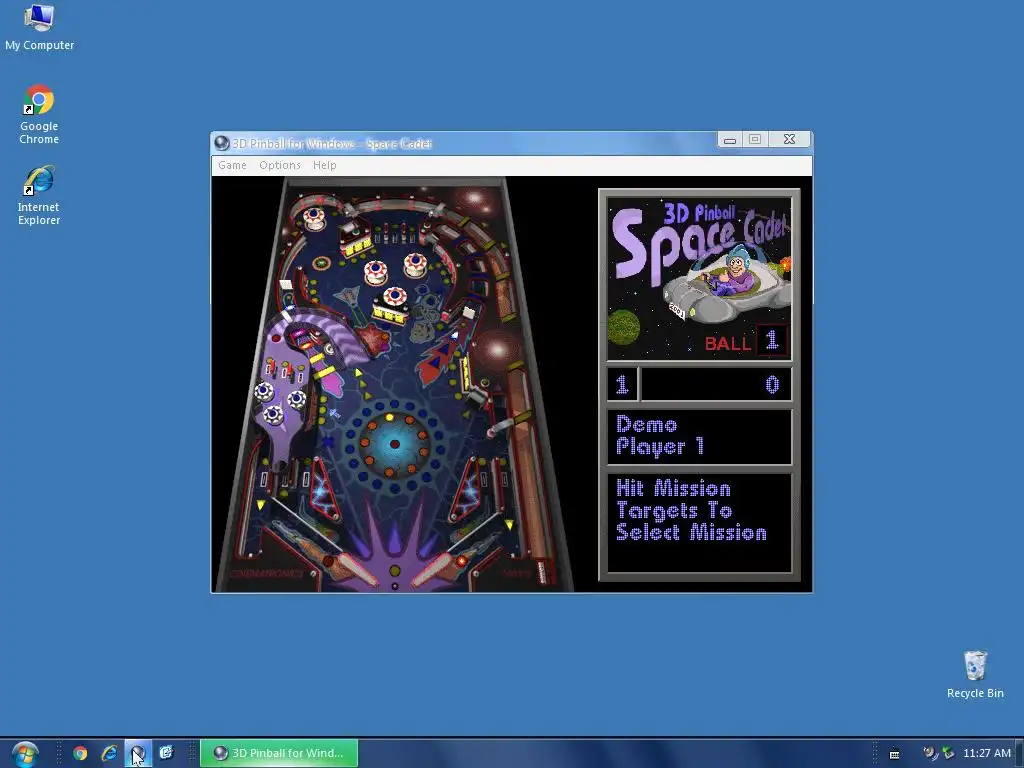Launch Internet Explorer from Quick Launch bar
This screenshot has width=1024, height=768.
coord(109,753)
